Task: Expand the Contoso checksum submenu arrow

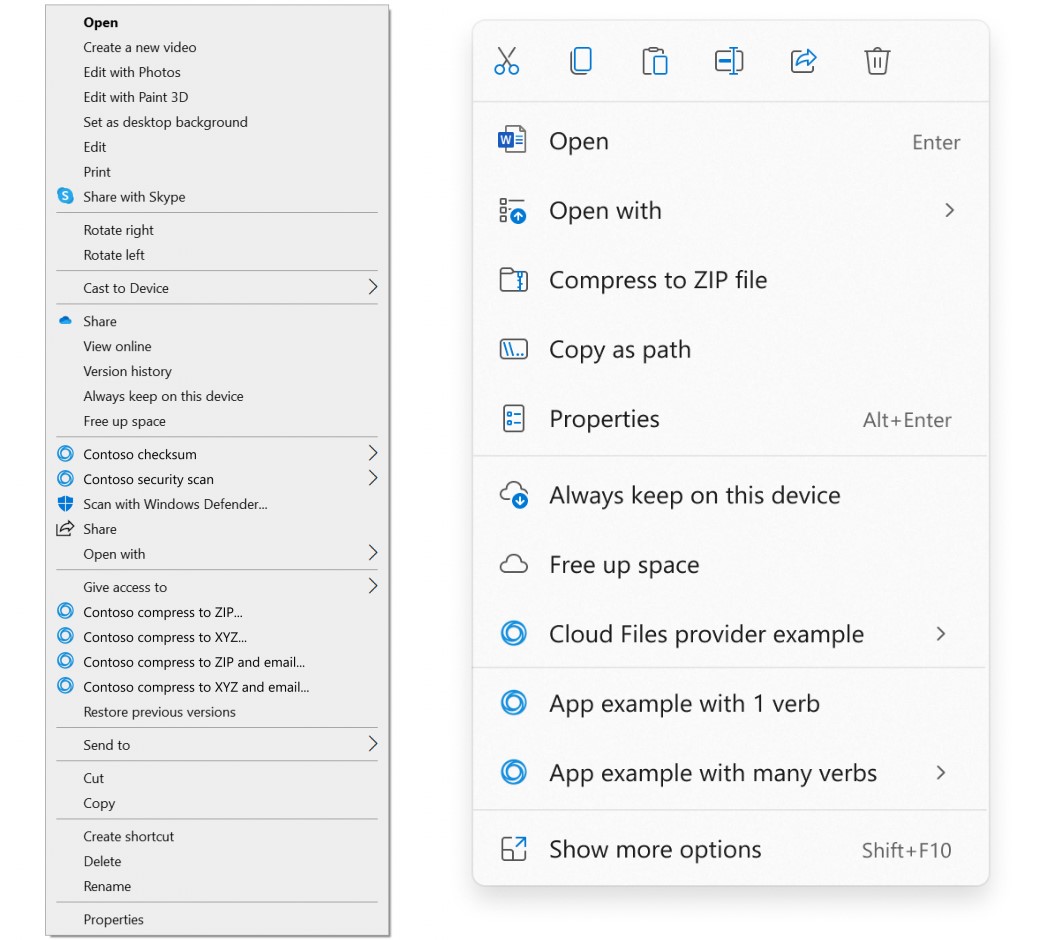Action: (373, 453)
